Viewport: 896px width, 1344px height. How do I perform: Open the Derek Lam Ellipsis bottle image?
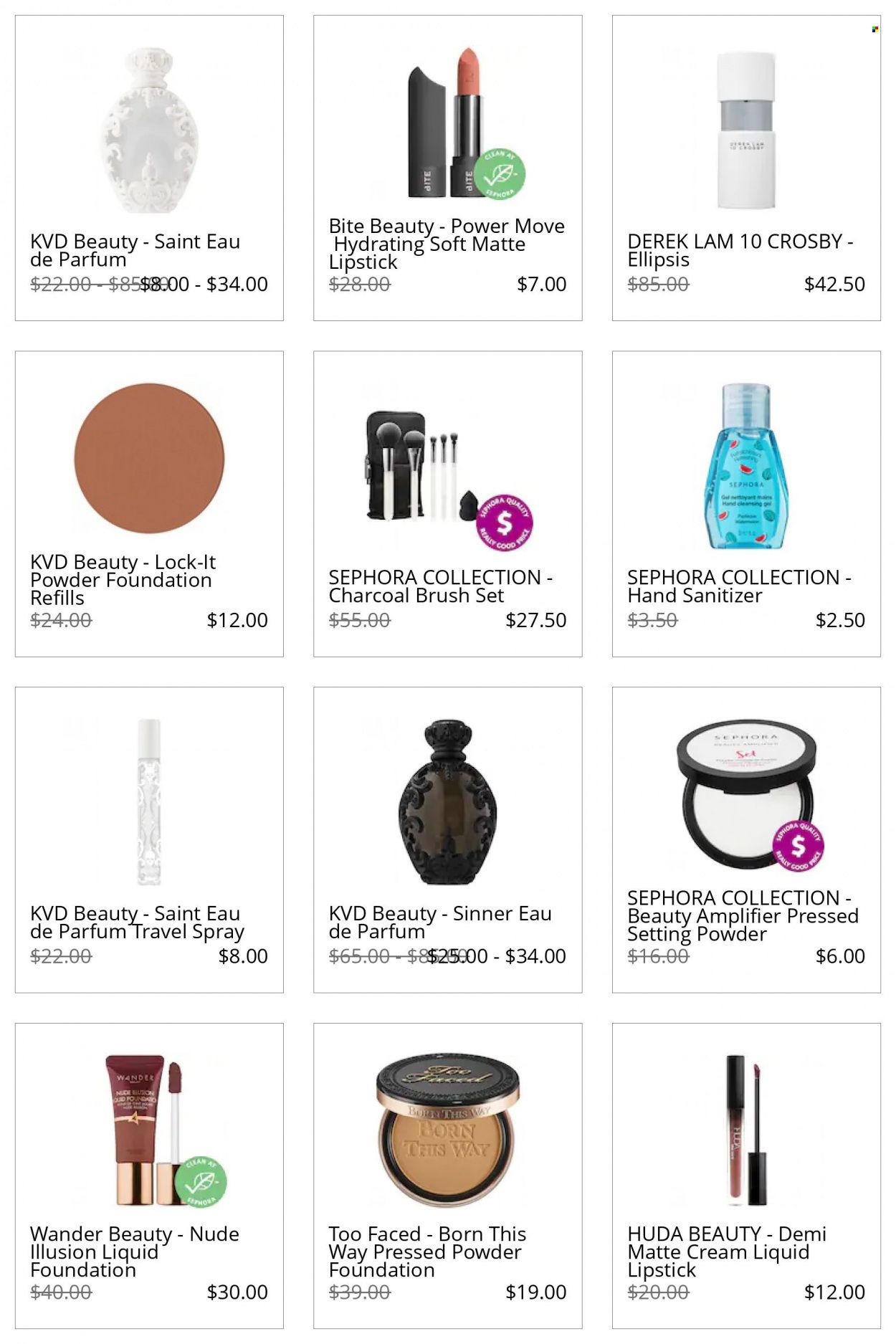(746, 130)
